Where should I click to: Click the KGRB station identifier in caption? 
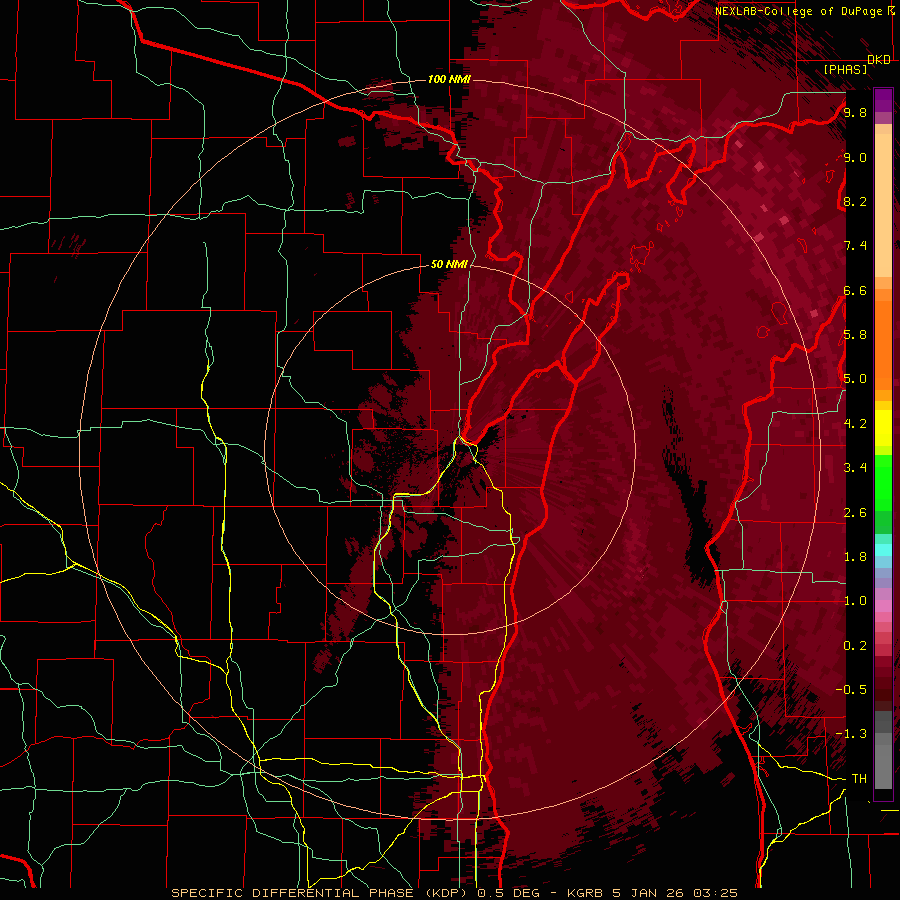585,893
